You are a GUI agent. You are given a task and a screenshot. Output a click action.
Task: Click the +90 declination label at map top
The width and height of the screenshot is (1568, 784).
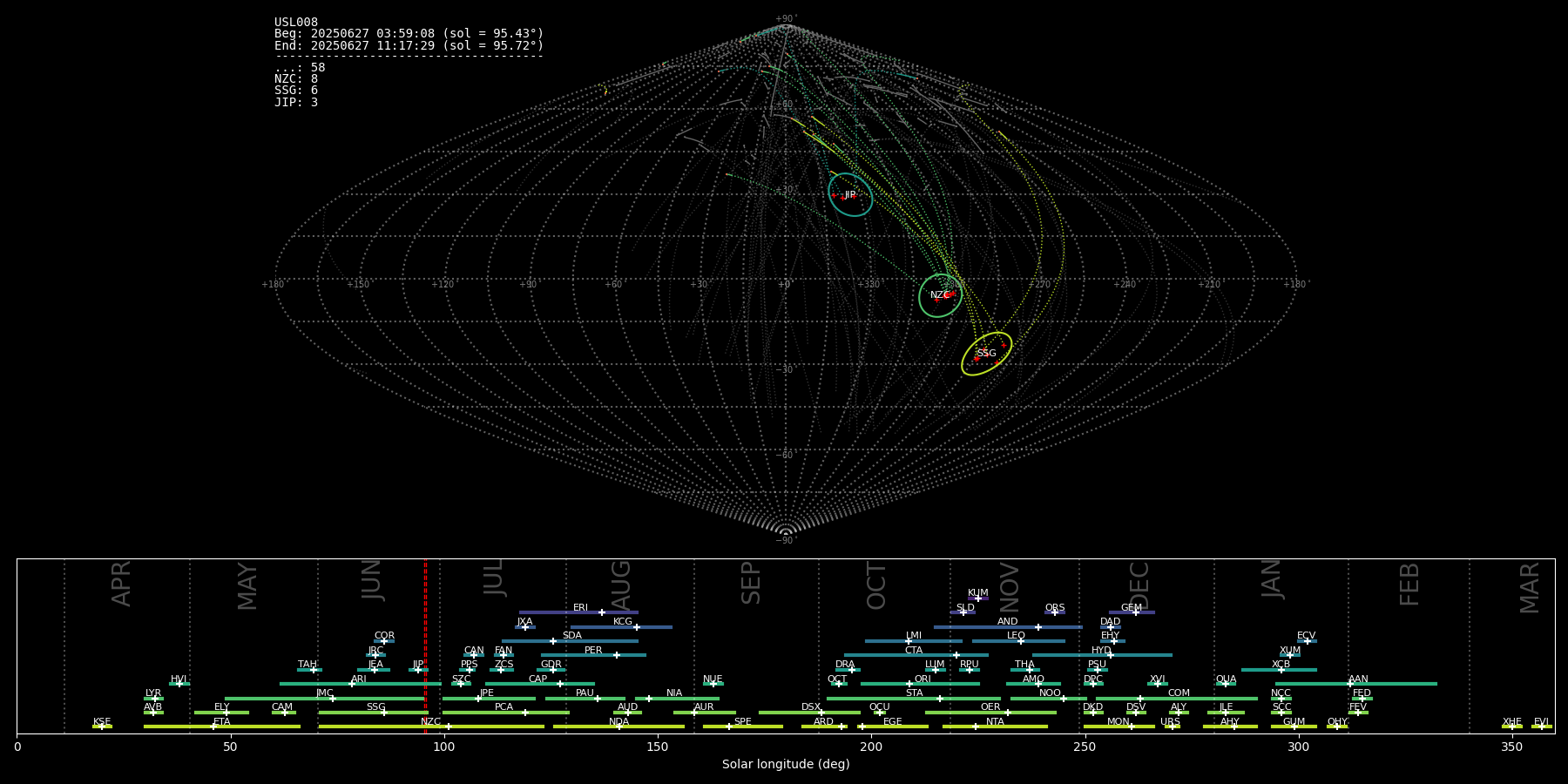785,19
